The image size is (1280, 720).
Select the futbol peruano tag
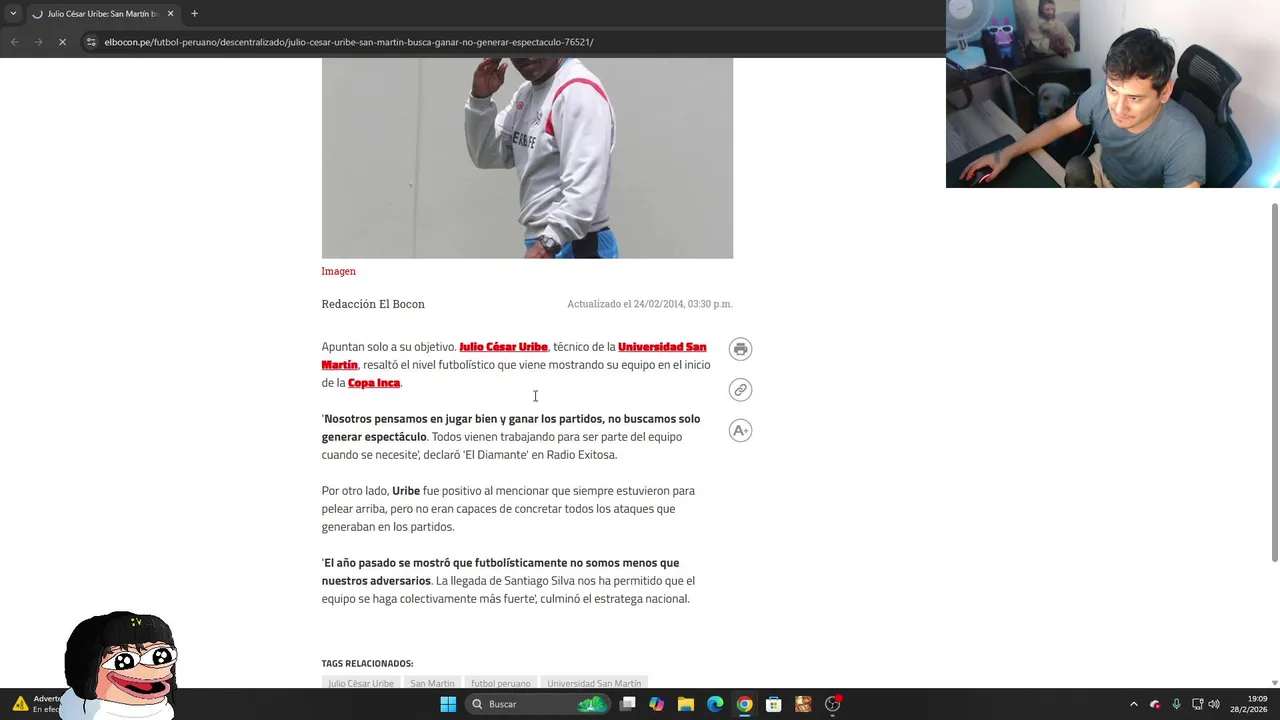point(501,683)
